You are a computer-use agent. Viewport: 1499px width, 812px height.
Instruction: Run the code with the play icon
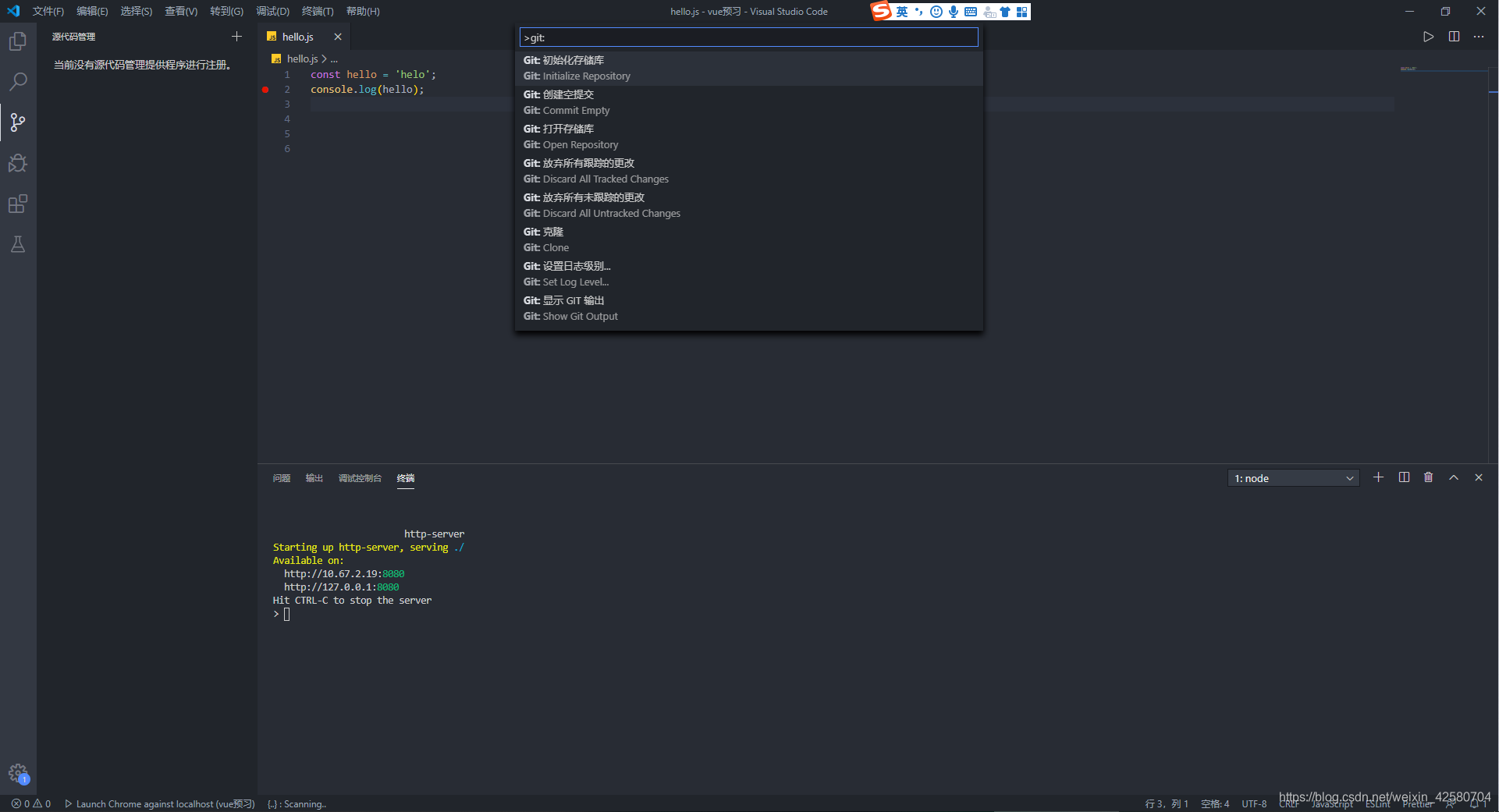[x=1428, y=37]
